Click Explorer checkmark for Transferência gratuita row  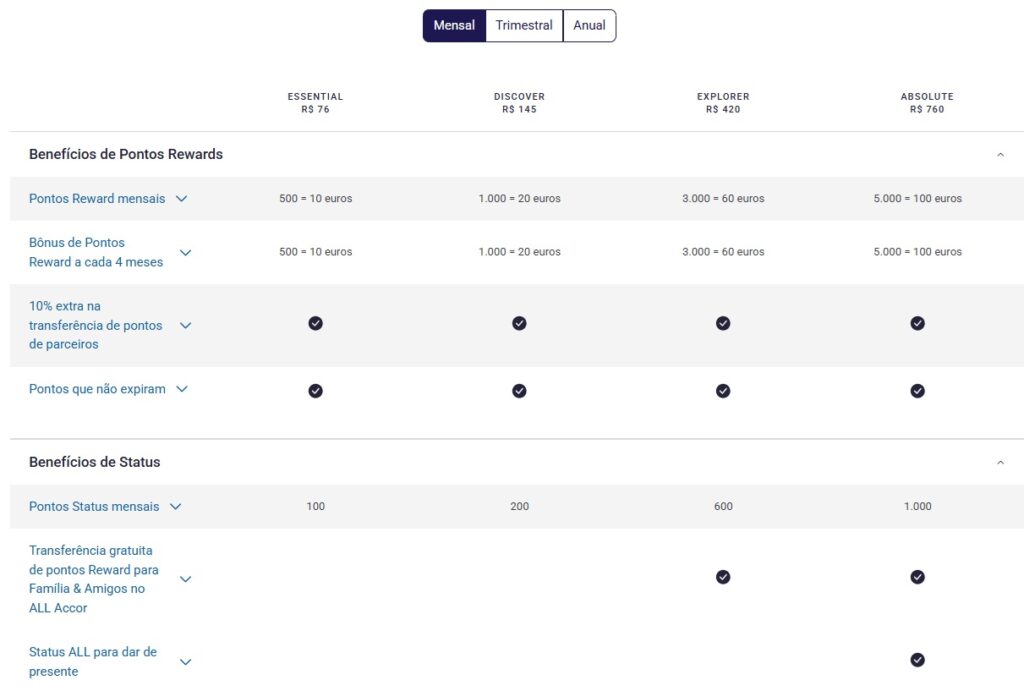[x=723, y=577]
